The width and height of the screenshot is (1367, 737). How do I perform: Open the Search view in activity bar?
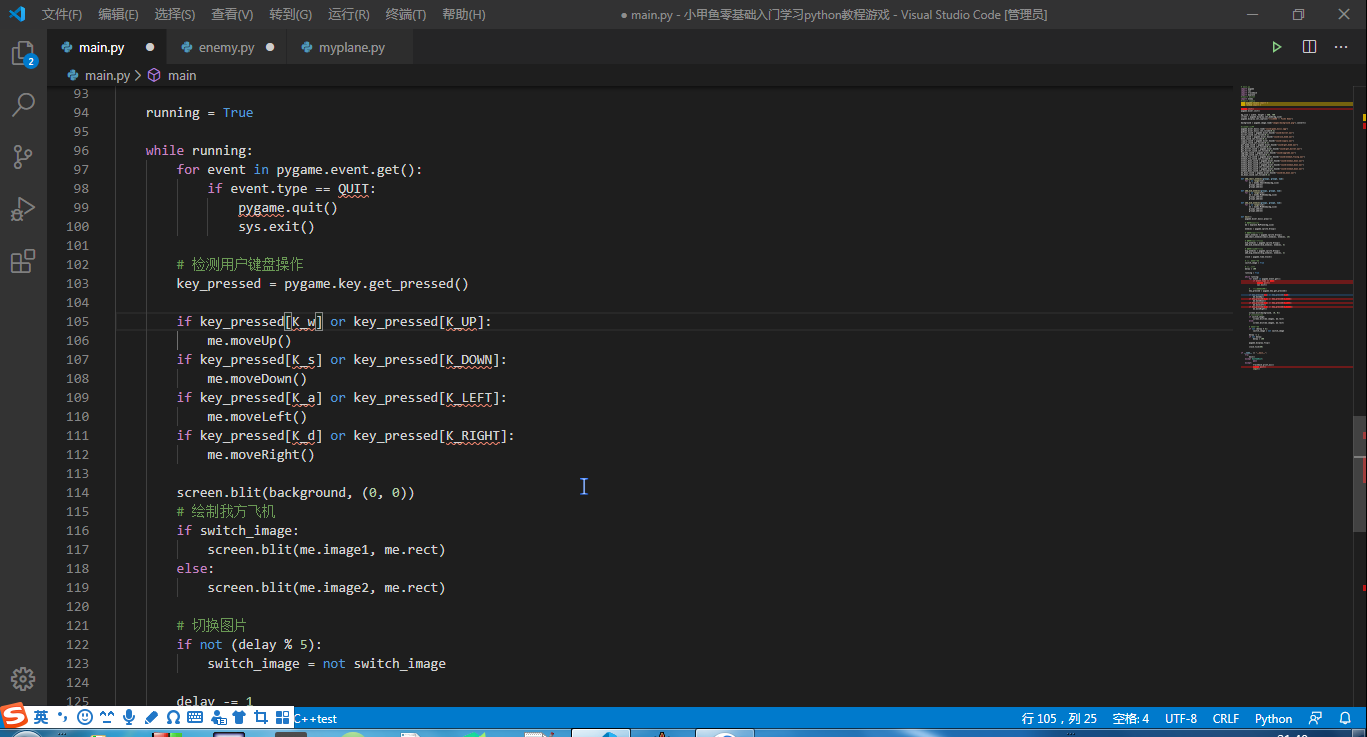pyautogui.click(x=23, y=105)
